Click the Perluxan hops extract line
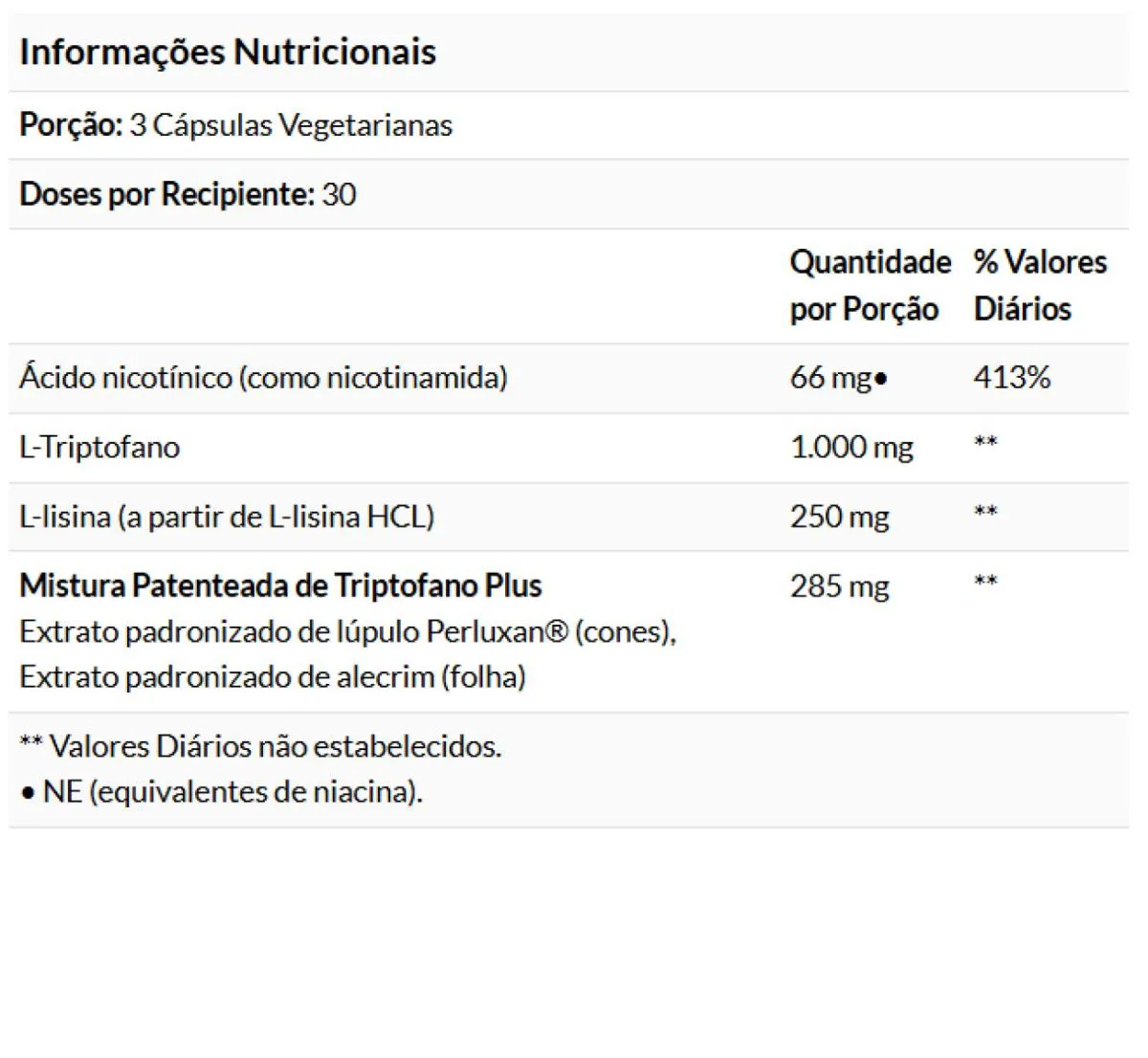This screenshot has height=1058, width=1148. click(x=348, y=631)
